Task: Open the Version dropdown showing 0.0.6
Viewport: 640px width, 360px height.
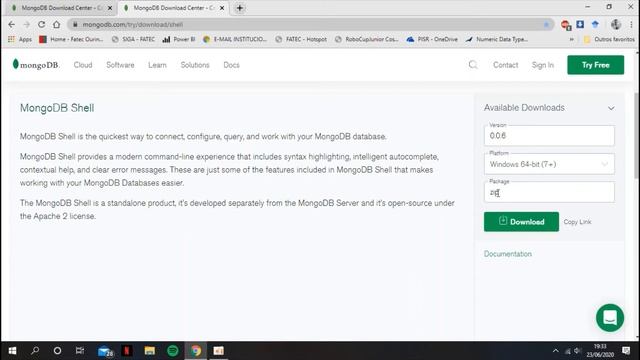Action: coord(549,136)
